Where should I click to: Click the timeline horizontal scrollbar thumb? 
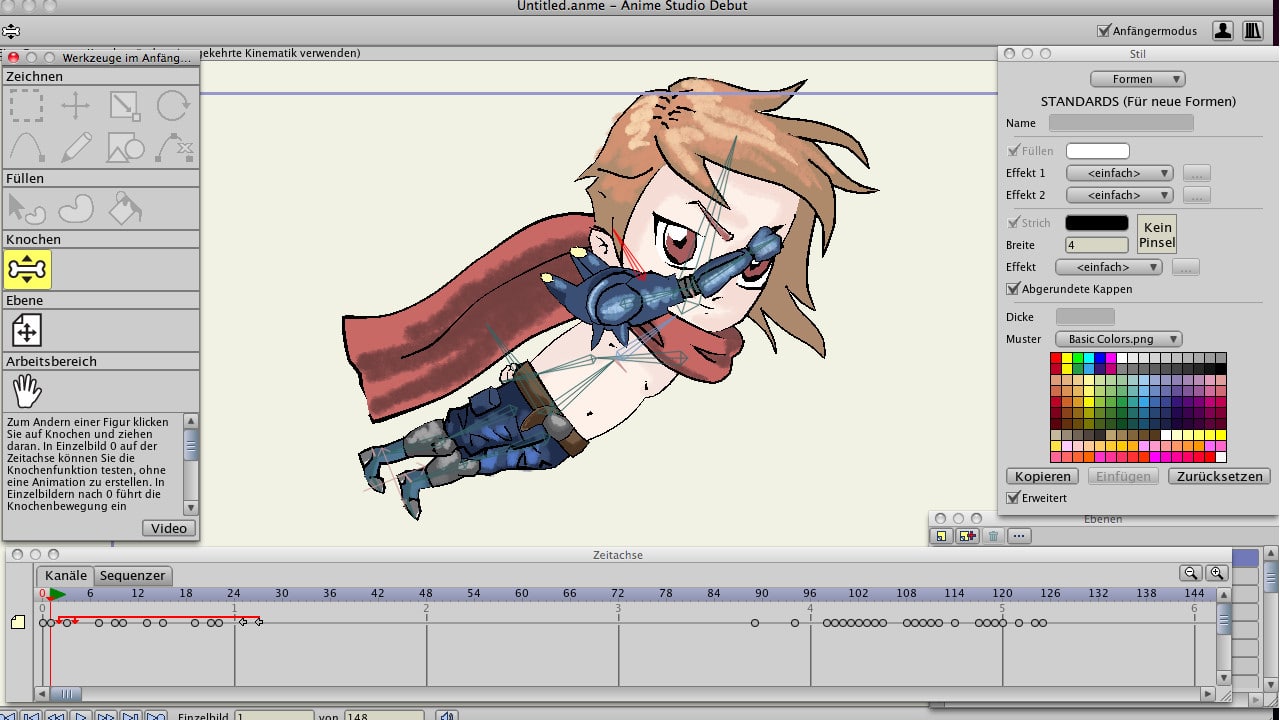pos(66,694)
